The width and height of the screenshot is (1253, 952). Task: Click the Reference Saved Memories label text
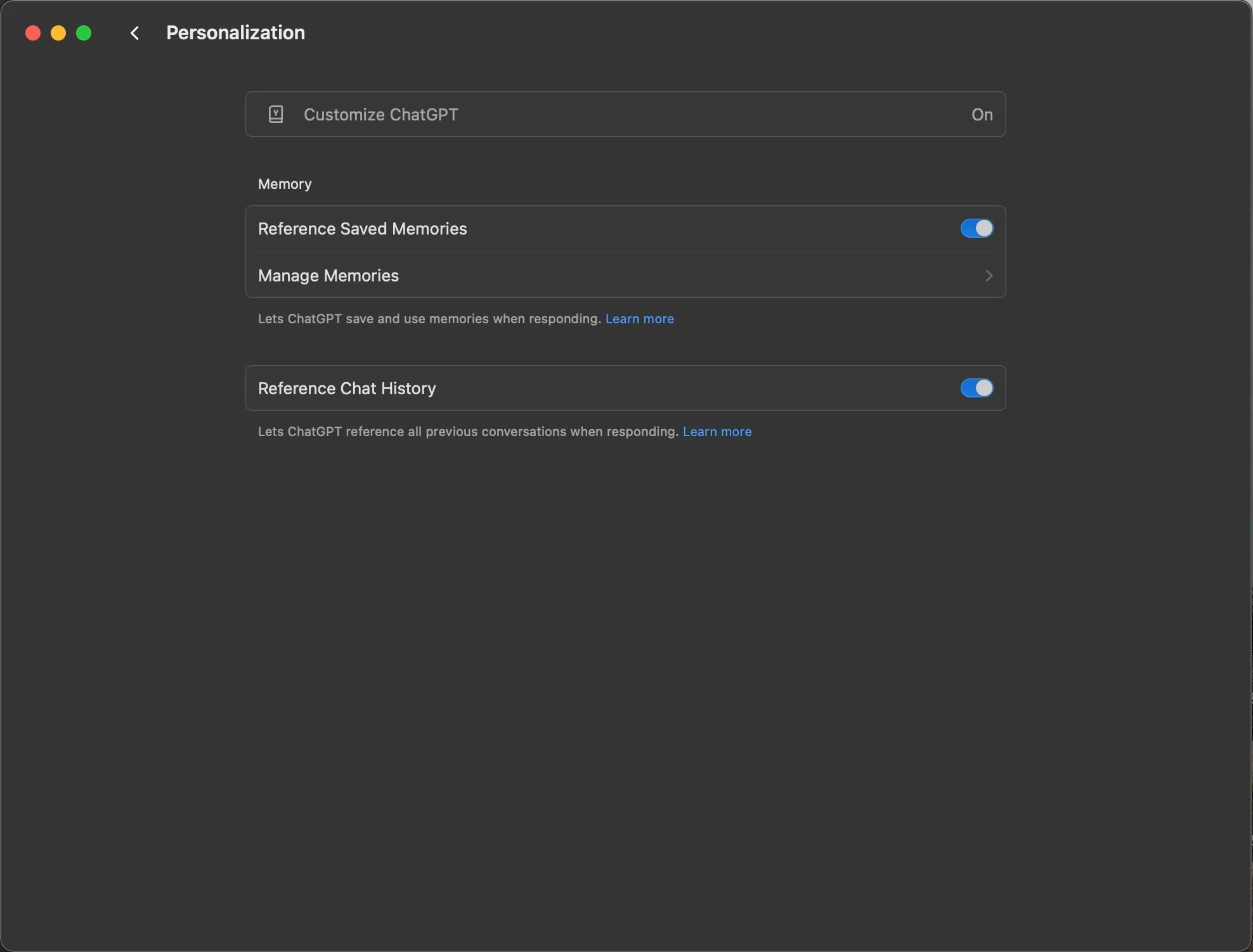pyautogui.click(x=362, y=229)
